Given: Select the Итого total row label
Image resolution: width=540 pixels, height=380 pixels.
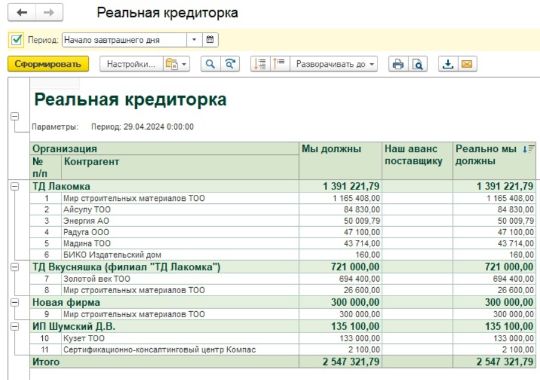Looking at the screenshot, I should pos(46,362).
